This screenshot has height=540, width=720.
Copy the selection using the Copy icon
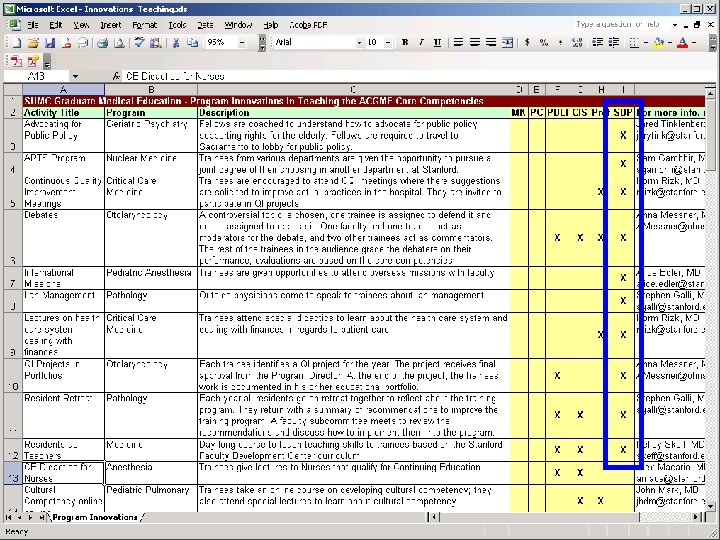[192, 43]
